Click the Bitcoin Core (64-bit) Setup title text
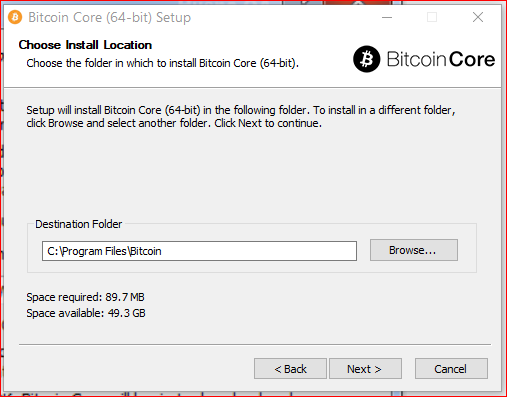 coord(110,17)
